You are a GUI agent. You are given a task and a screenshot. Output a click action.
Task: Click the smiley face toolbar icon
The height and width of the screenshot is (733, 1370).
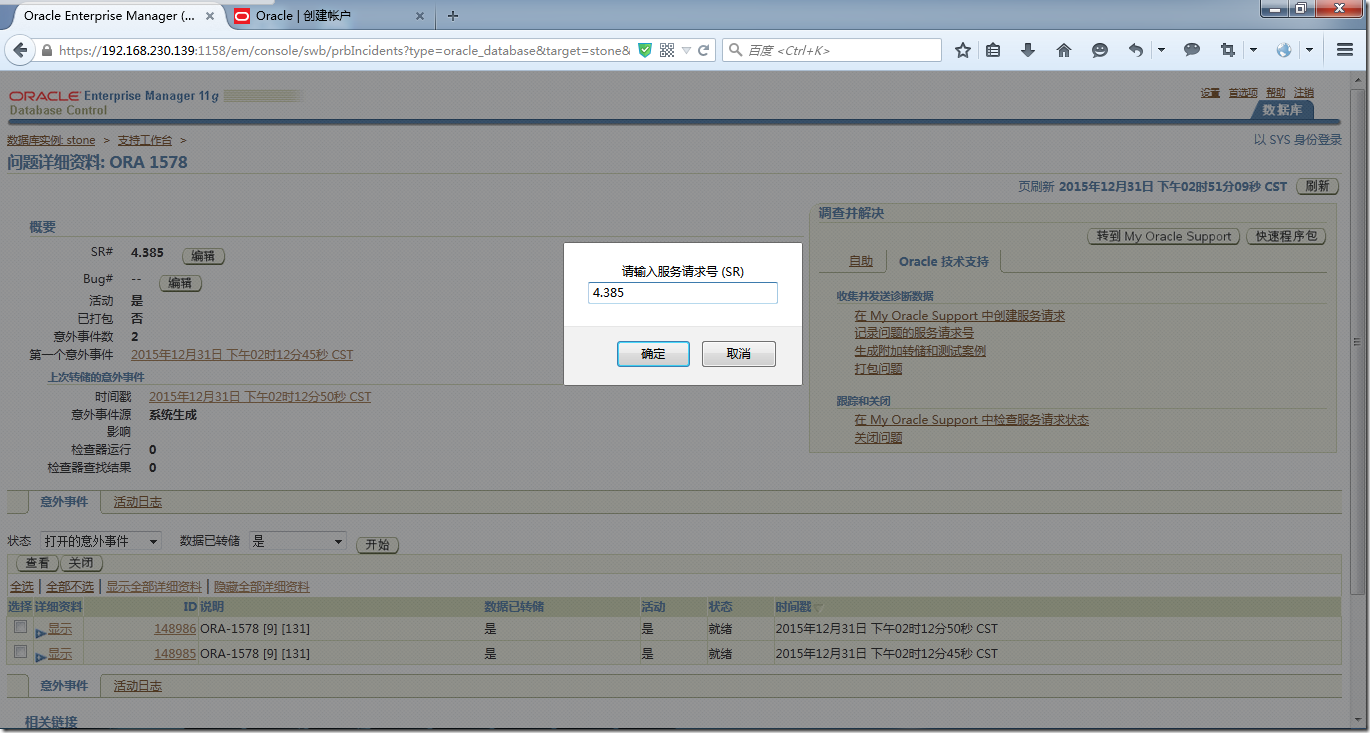pos(1100,50)
